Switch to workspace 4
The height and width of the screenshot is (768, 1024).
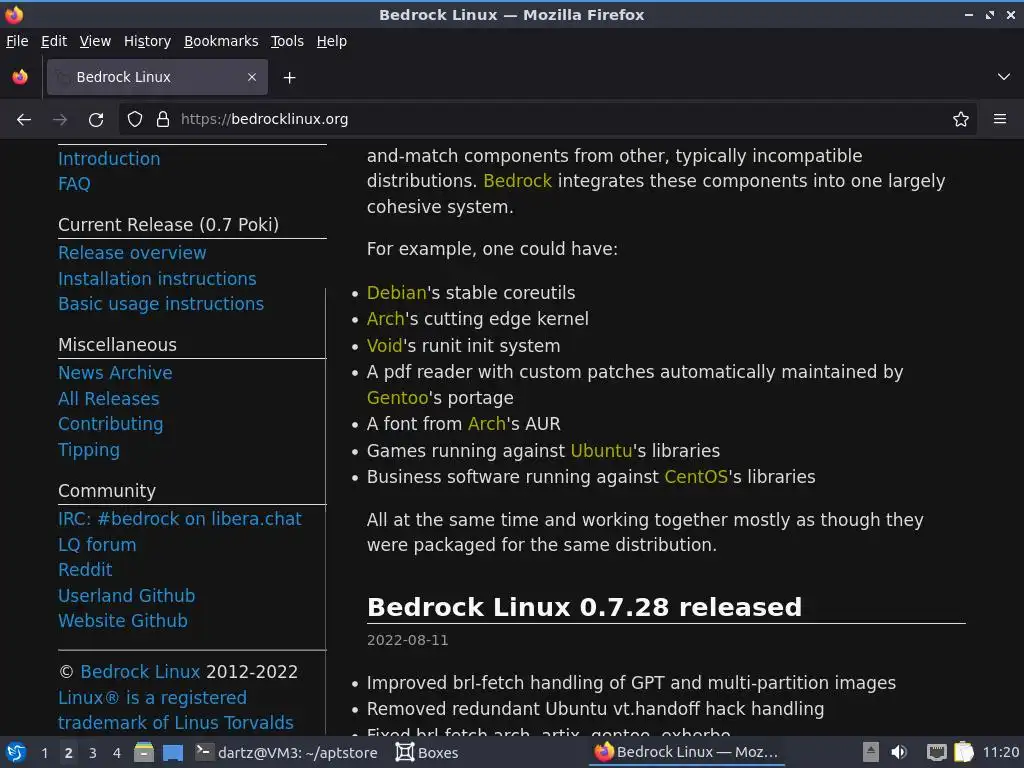pyautogui.click(x=117, y=753)
